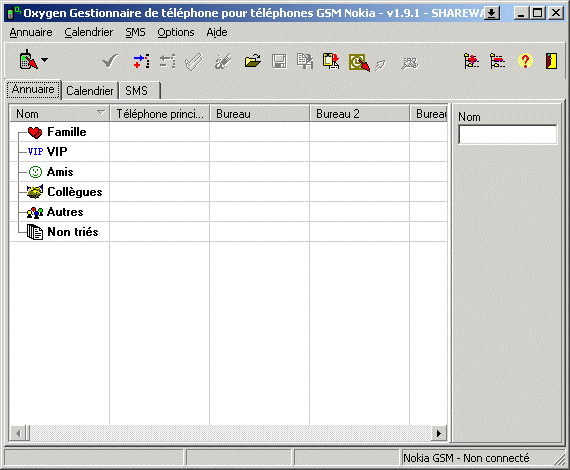Click the expand tree icon with red plus
Image resolution: width=570 pixels, height=470 pixels.
(x=471, y=61)
